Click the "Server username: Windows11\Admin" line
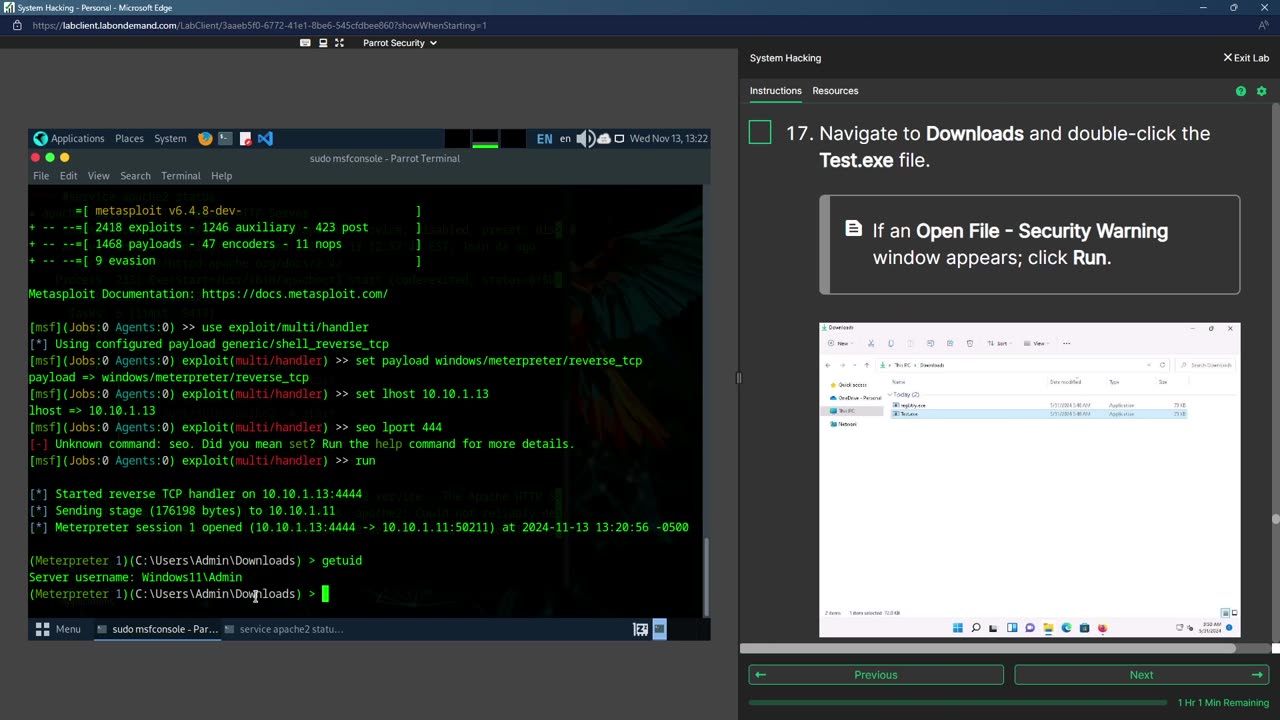 point(135,577)
